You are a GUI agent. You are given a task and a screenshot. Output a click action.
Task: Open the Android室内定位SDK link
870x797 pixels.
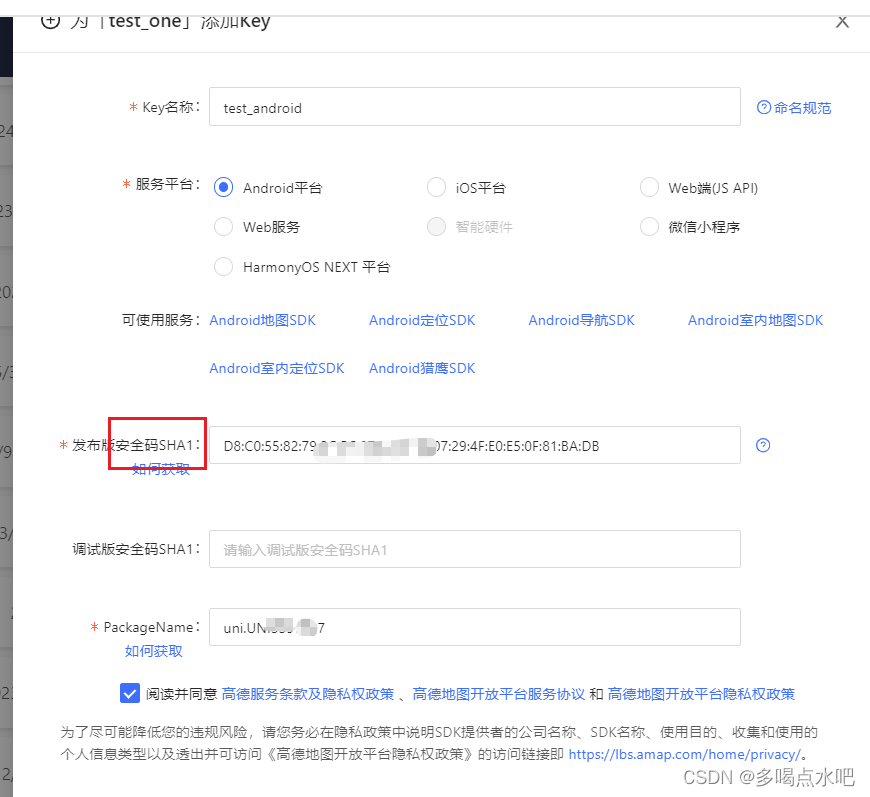click(x=277, y=368)
